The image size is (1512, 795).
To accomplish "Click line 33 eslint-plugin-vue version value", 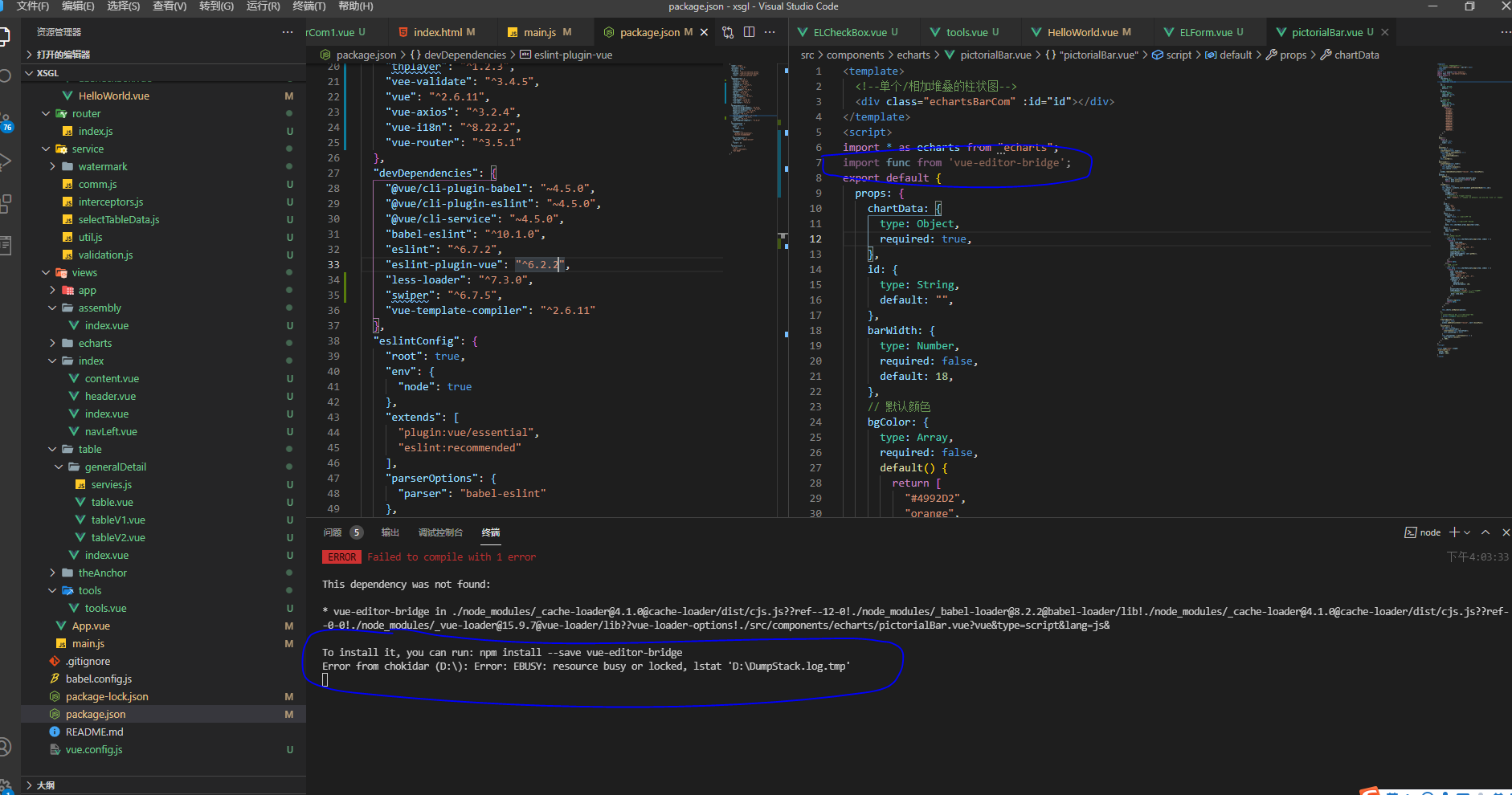I will point(541,264).
